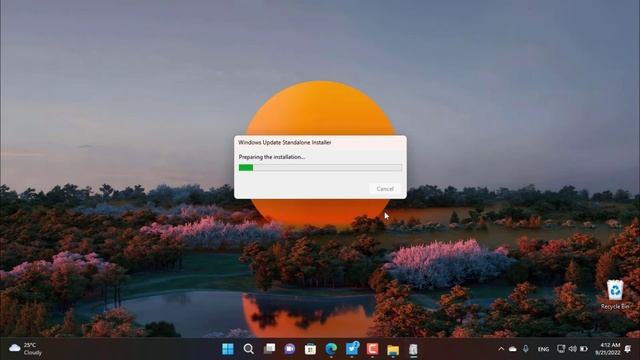This screenshot has height=360, width=640.
Task: Click the installation progress bar
Action: [320, 167]
